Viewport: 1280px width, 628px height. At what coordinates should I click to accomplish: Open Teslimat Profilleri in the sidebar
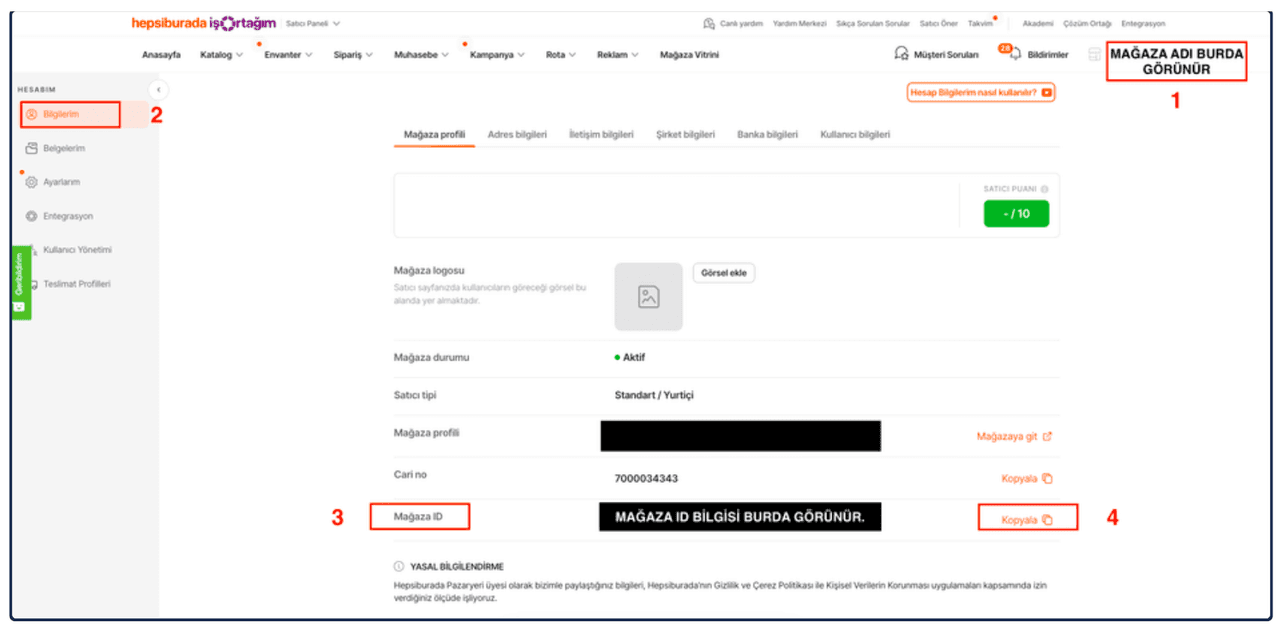coord(77,284)
